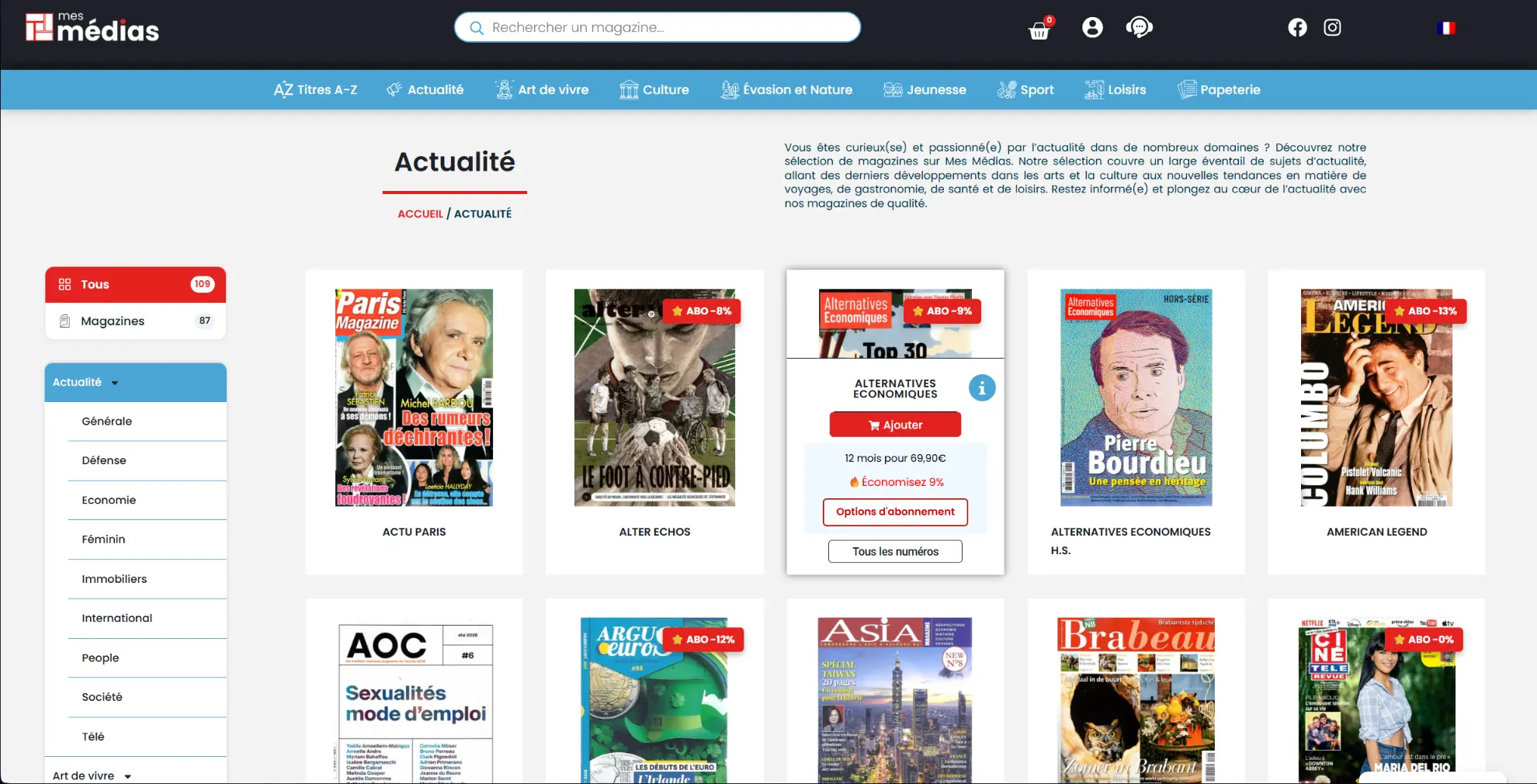Image resolution: width=1537 pixels, height=784 pixels.
Task: Select Economie subcategory
Action: pos(147,501)
